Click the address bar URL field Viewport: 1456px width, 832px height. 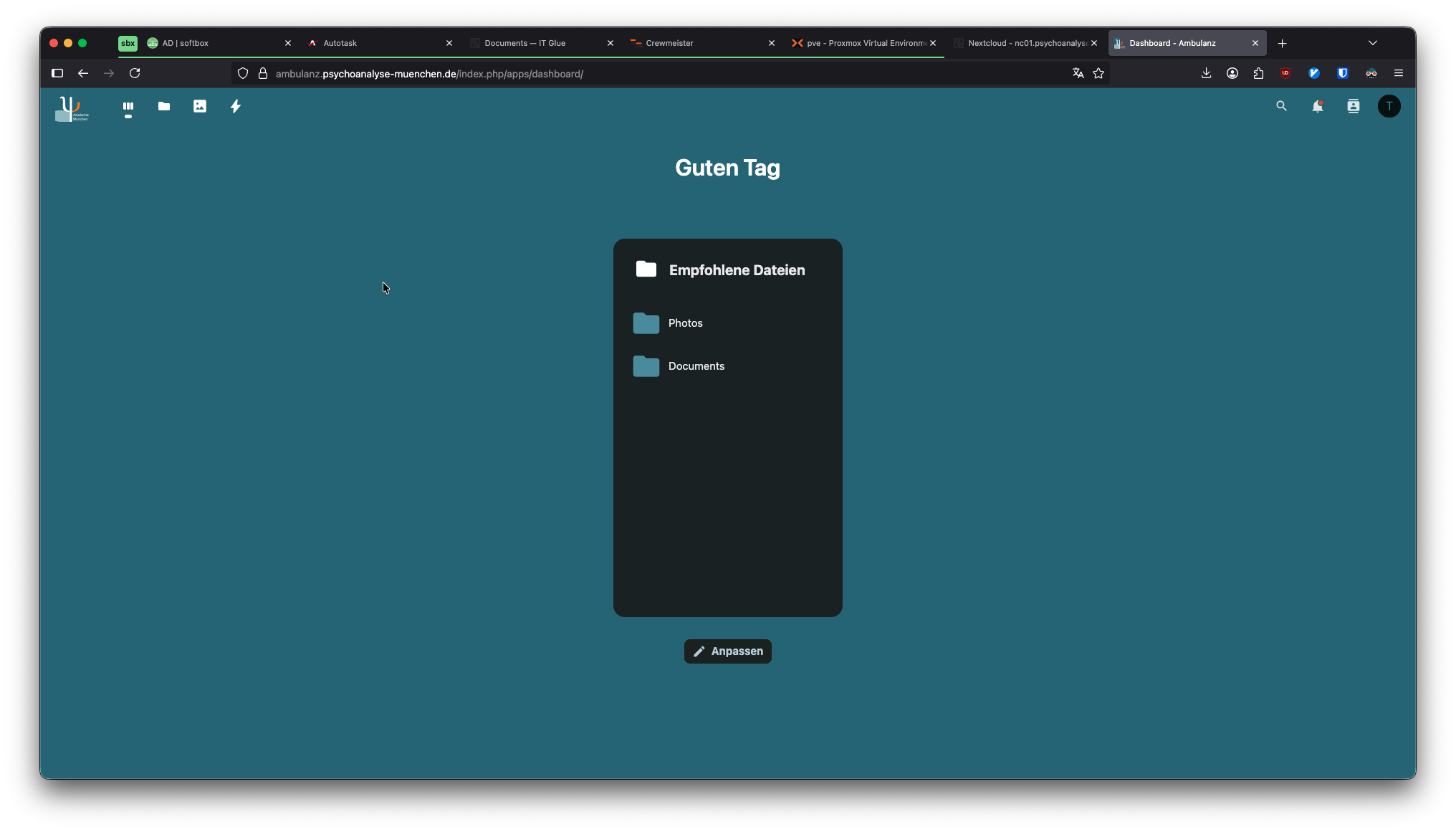[645, 74]
